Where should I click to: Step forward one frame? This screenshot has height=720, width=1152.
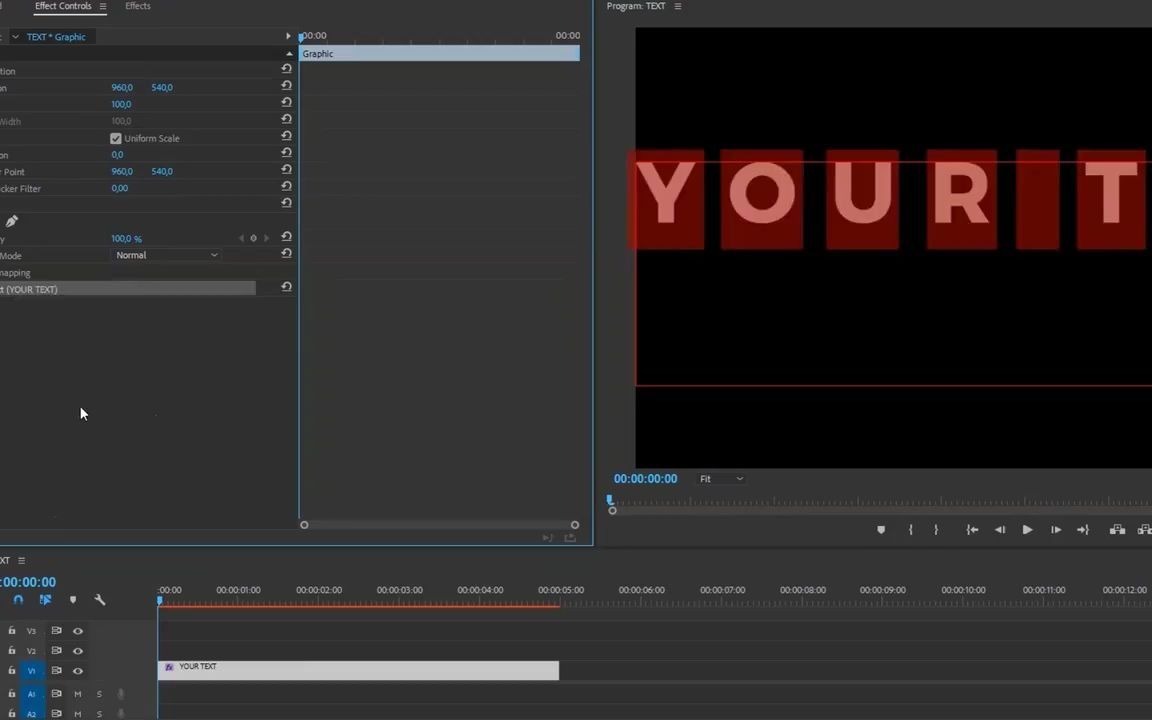coord(1056,530)
